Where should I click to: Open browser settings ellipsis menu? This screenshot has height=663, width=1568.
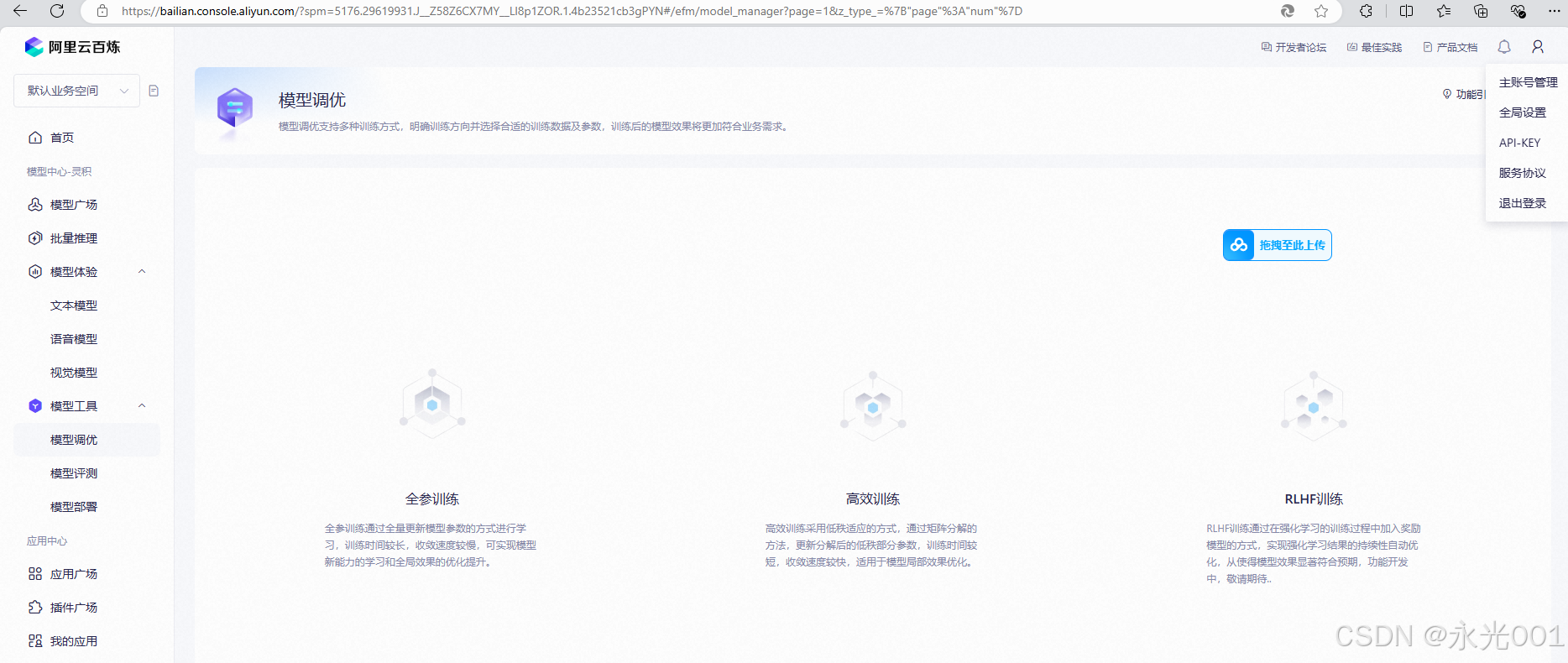pos(1554,11)
